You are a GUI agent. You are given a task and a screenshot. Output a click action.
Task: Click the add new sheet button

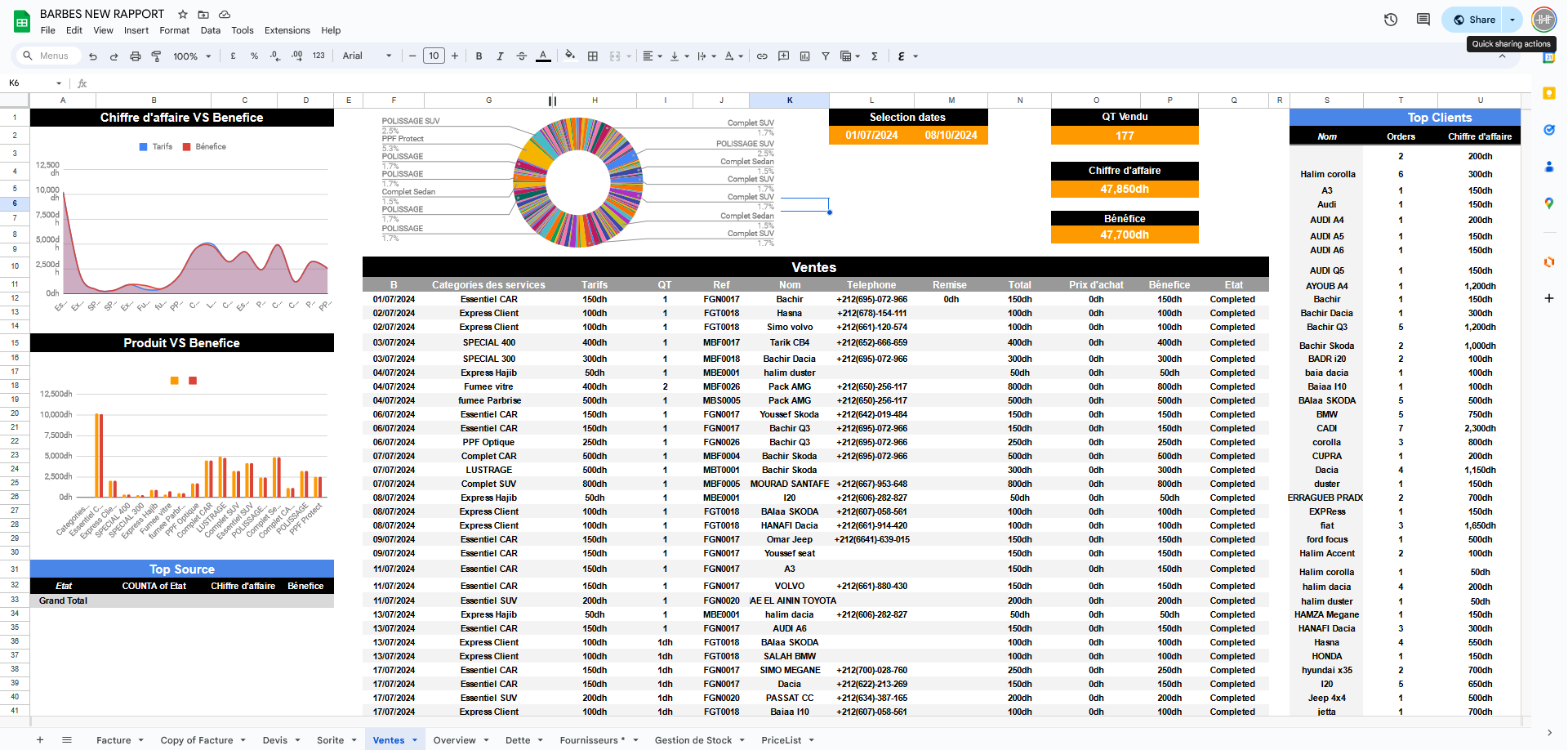point(40,740)
